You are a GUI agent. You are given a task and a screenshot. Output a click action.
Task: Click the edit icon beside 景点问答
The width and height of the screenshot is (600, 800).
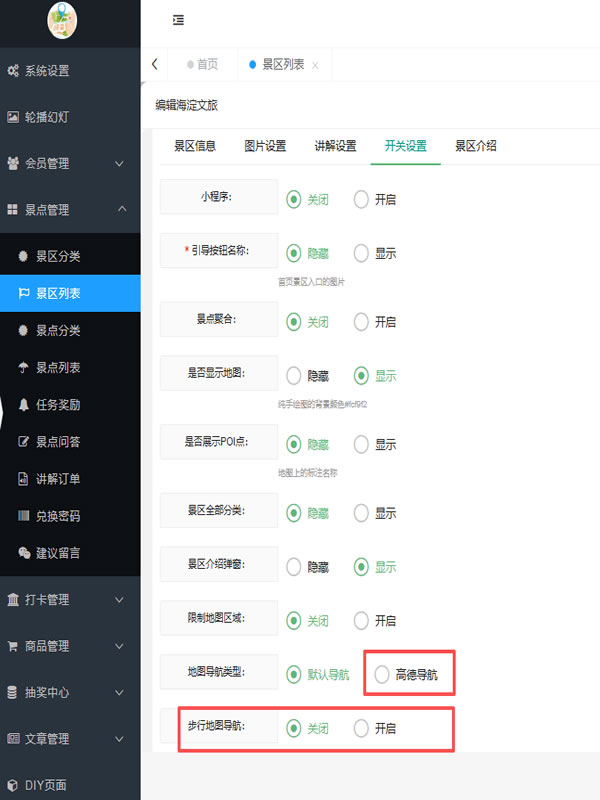point(23,442)
